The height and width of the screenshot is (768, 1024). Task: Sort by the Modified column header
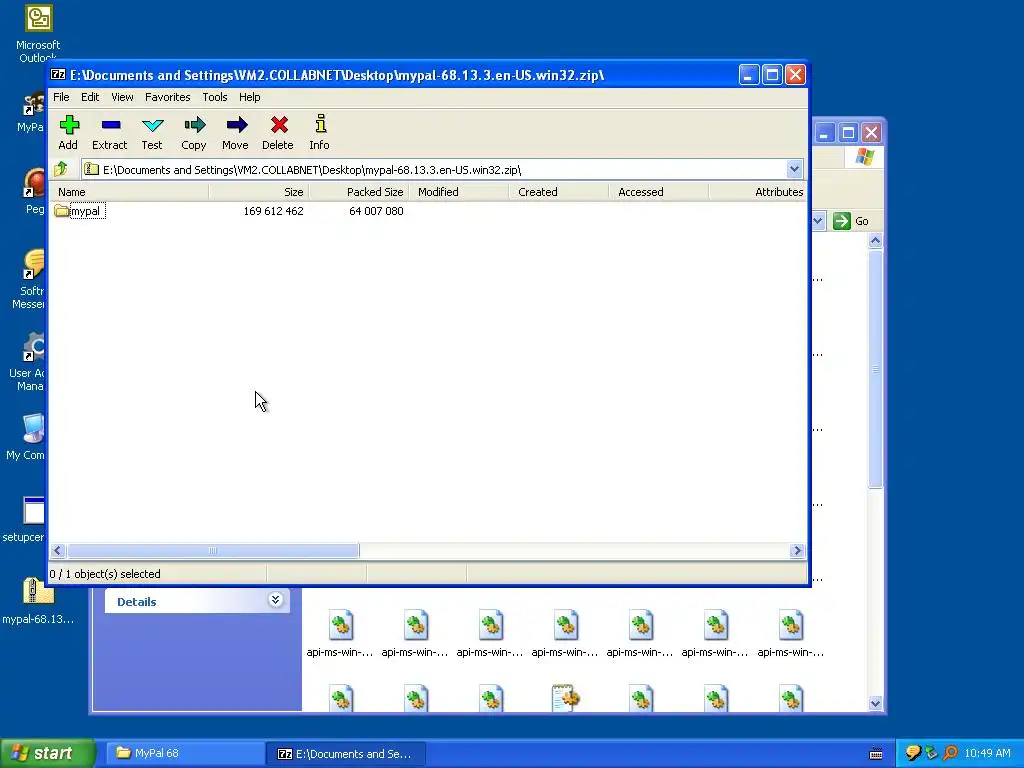pyautogui.click(x=459, y=192)
